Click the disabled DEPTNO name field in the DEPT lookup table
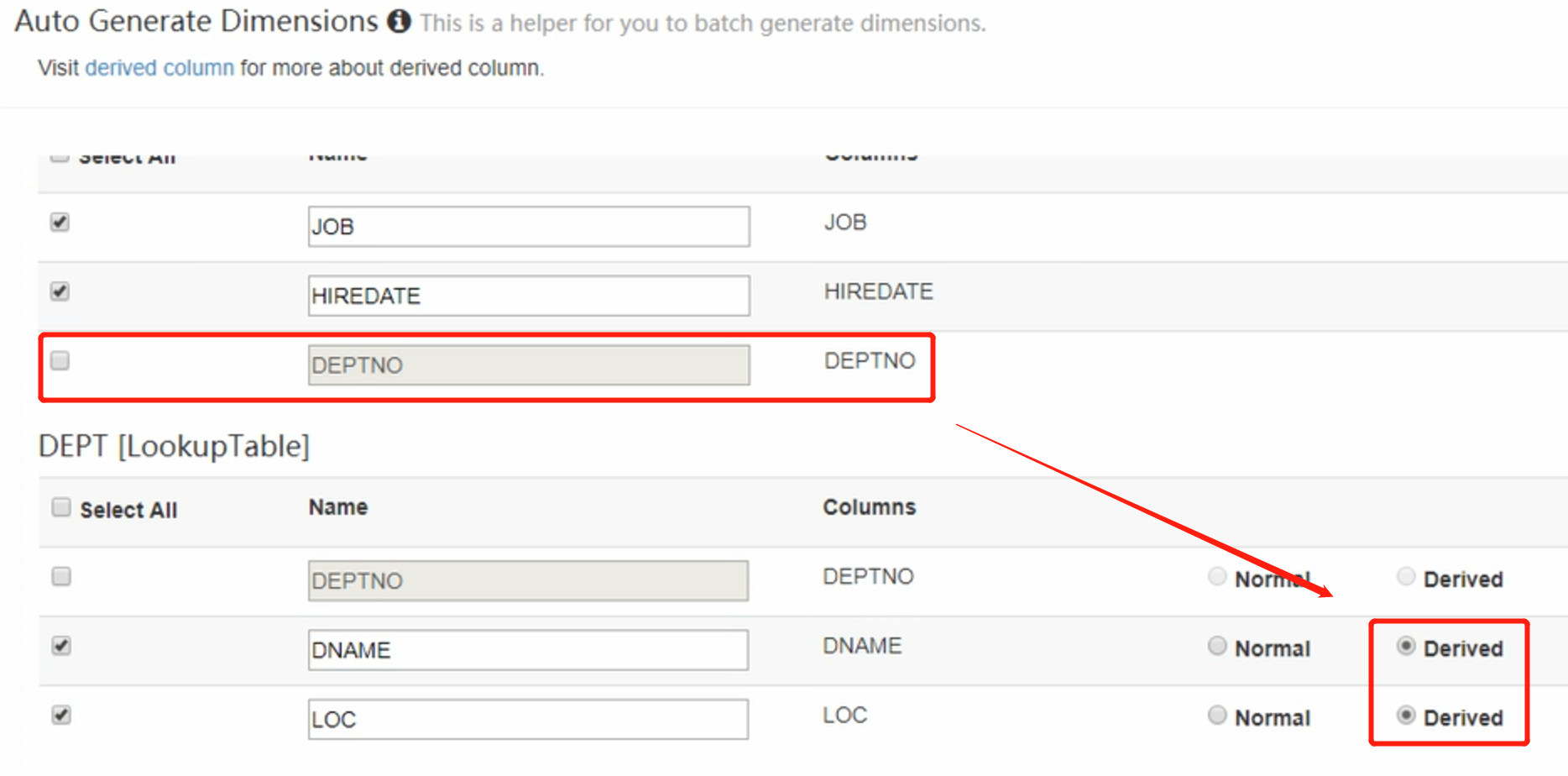Screen dimensions: 1568x776 point(528,581)
